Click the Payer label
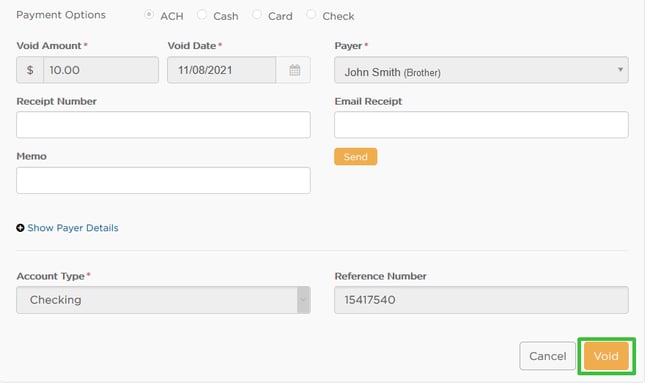This screenshot has height=387, width=650. (348, 46)
